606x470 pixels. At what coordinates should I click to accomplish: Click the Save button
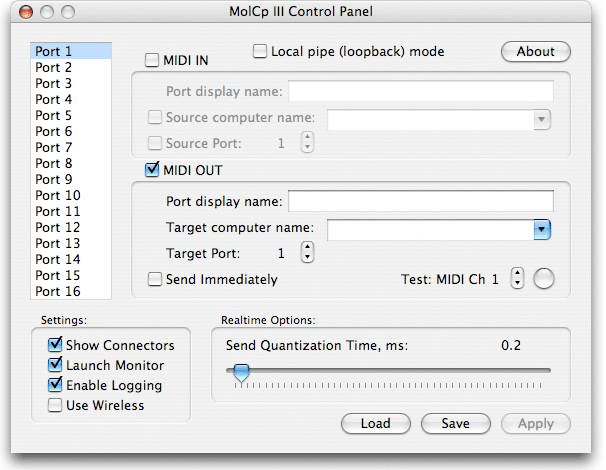[x=455, y=423]
